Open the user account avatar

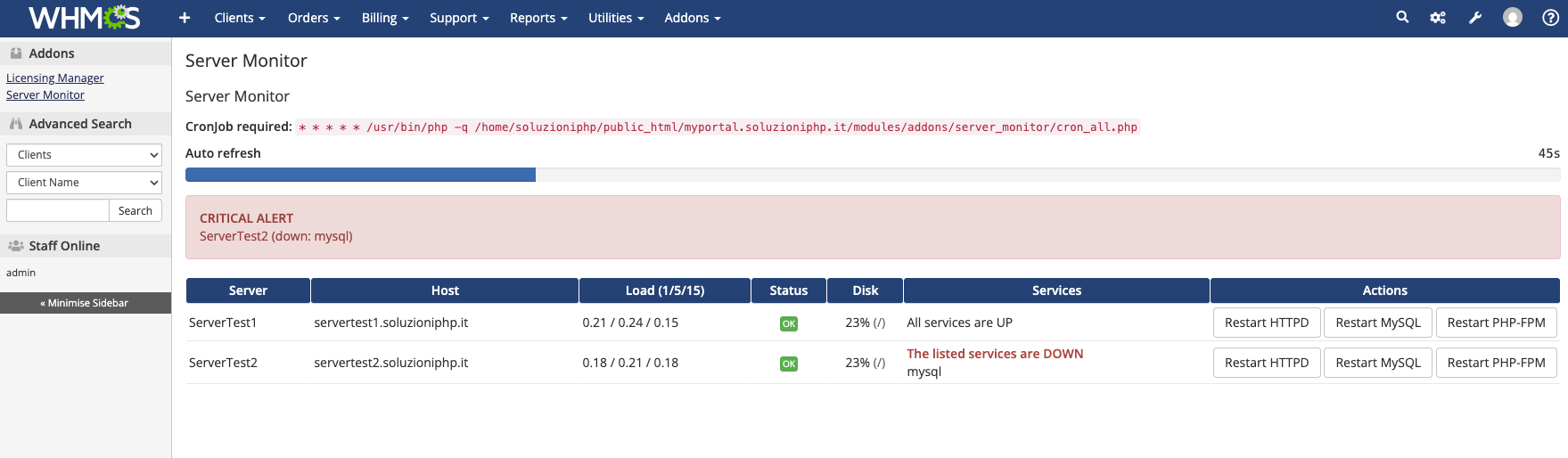(x=1513, y=18)
